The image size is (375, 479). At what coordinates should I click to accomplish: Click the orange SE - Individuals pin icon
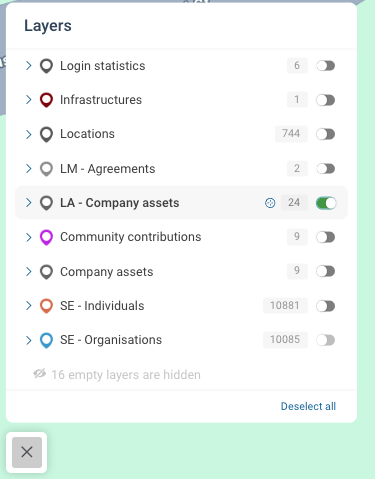point(46,306)
